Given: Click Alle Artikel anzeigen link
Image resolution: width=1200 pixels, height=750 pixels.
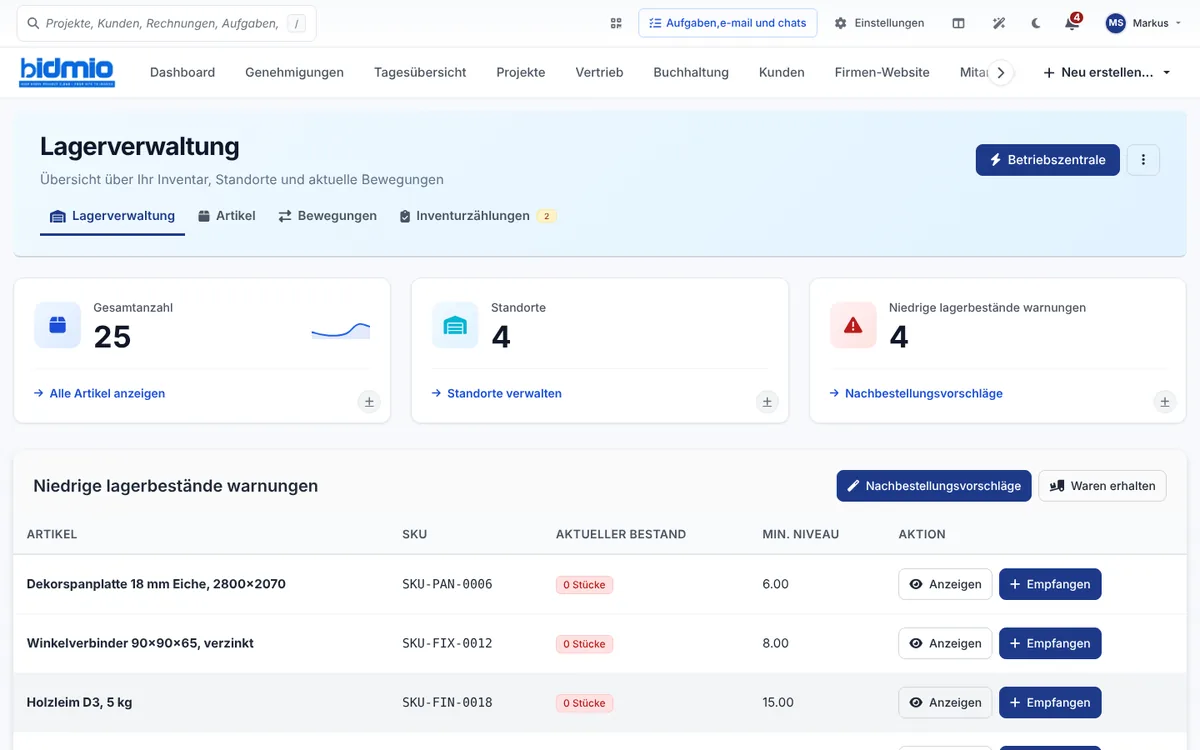Looking at the screenshot, I should point(100,394).
